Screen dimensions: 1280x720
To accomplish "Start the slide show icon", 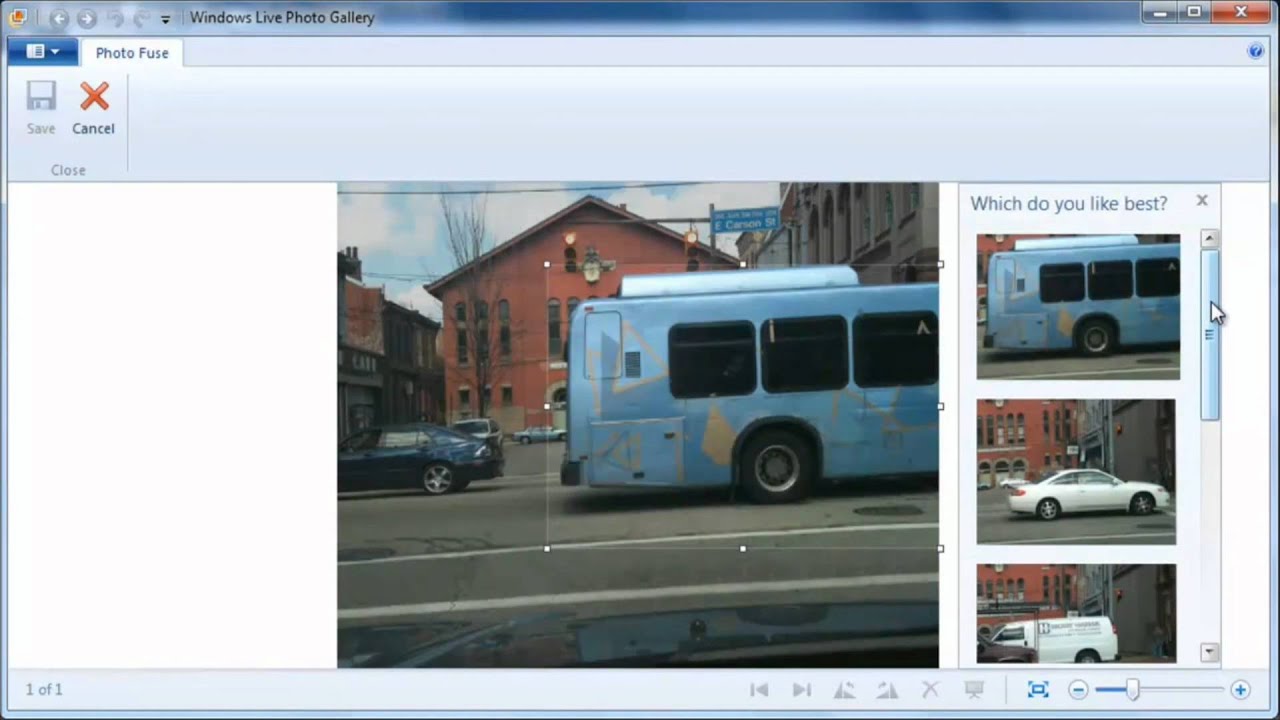I will pos(973,689).
